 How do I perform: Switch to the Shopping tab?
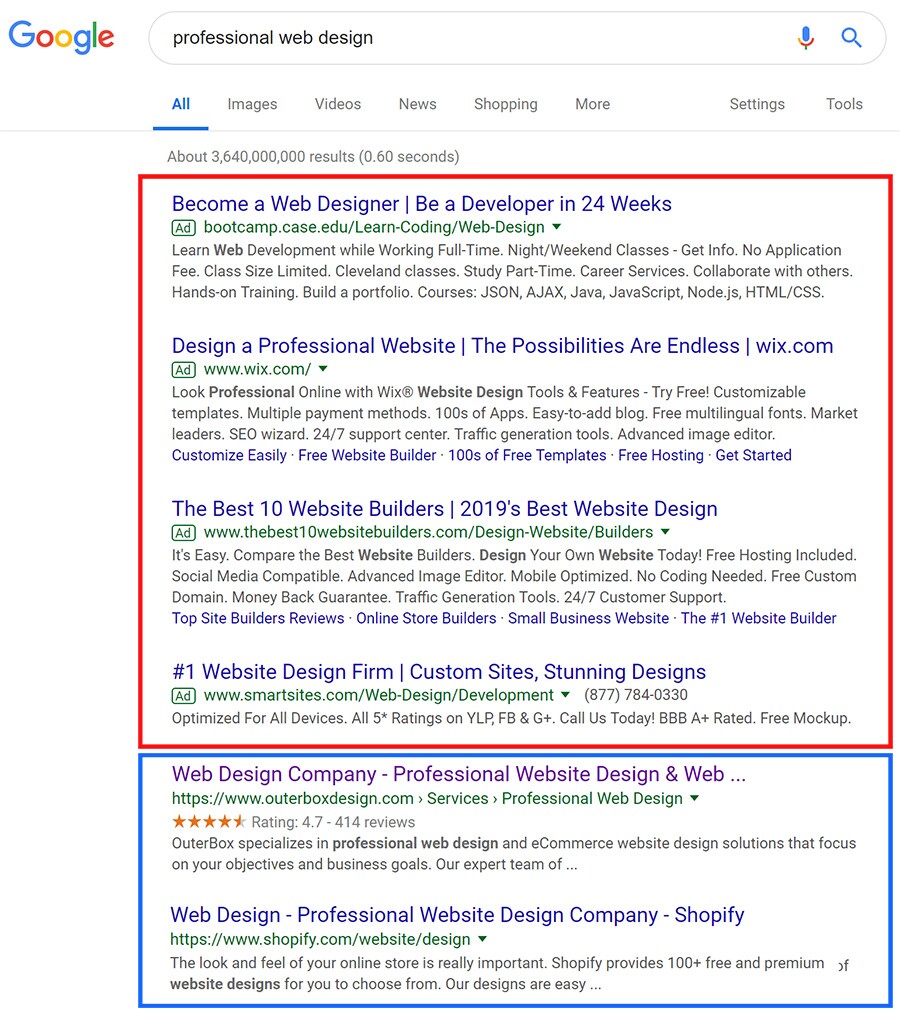pos(505,104)
